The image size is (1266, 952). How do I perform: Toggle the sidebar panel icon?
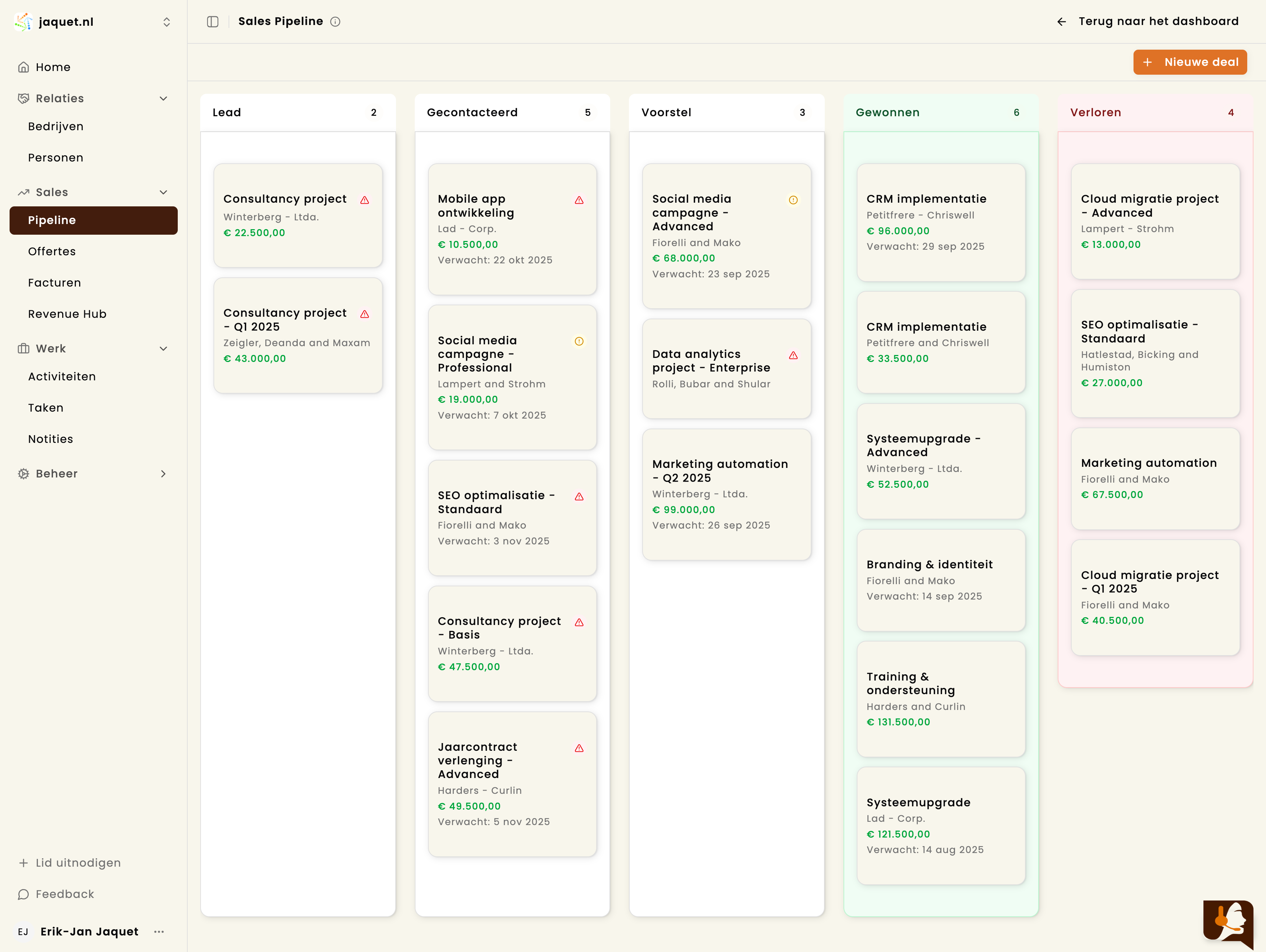pyautogui.click(x=212, y=22)
